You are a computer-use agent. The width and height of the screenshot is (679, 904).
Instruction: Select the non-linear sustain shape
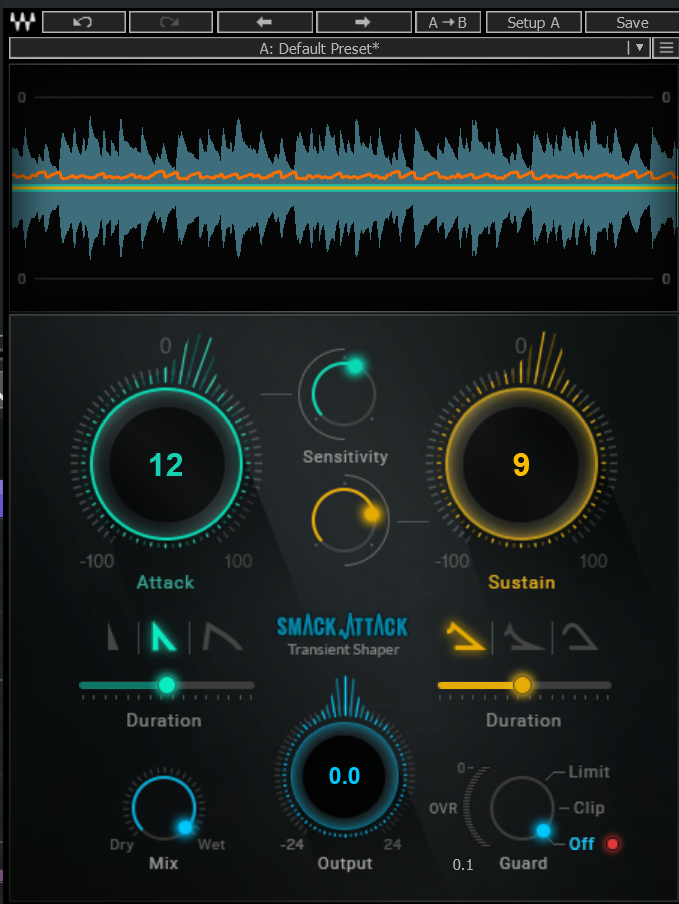523,637
